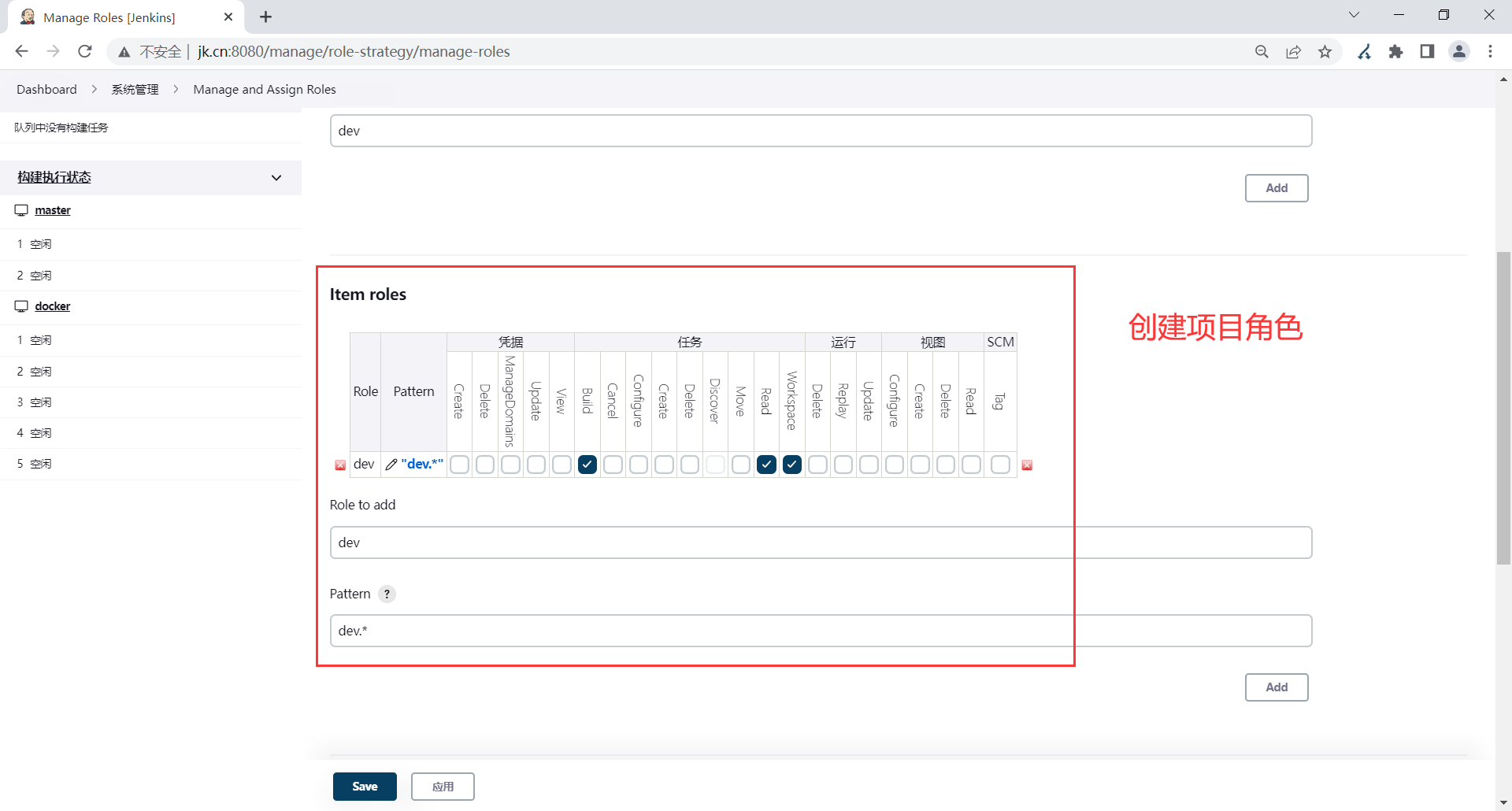Viewport: 1512px width, 811px height.
Task: Go to Dashboard breadcrumb
Action: [x=46, y=89]
